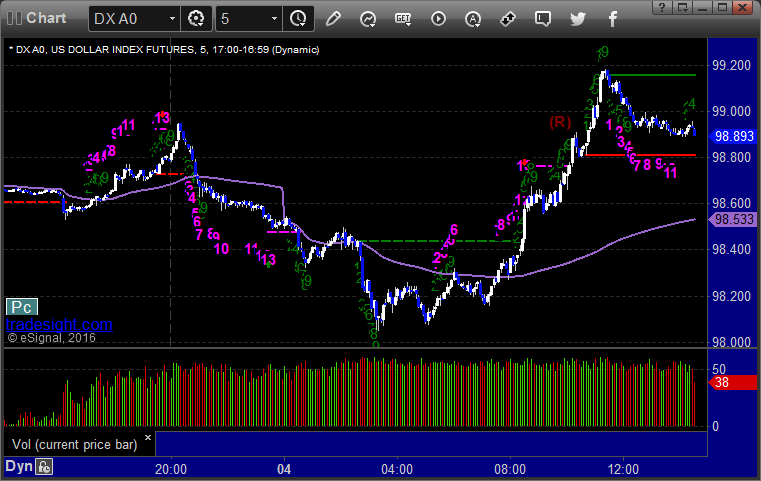761x481 pixels.
Task: Click the 99.000 price axis label
Action: (731, 111)
